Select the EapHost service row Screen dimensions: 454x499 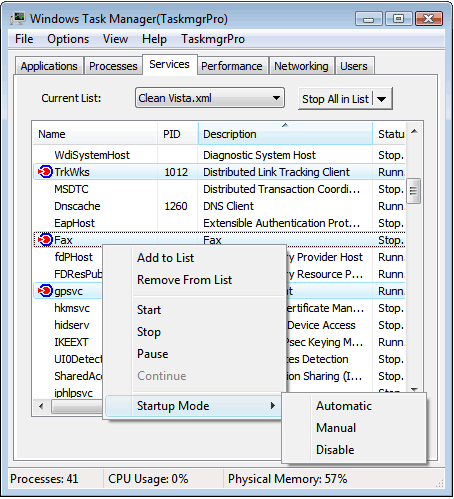219,223
